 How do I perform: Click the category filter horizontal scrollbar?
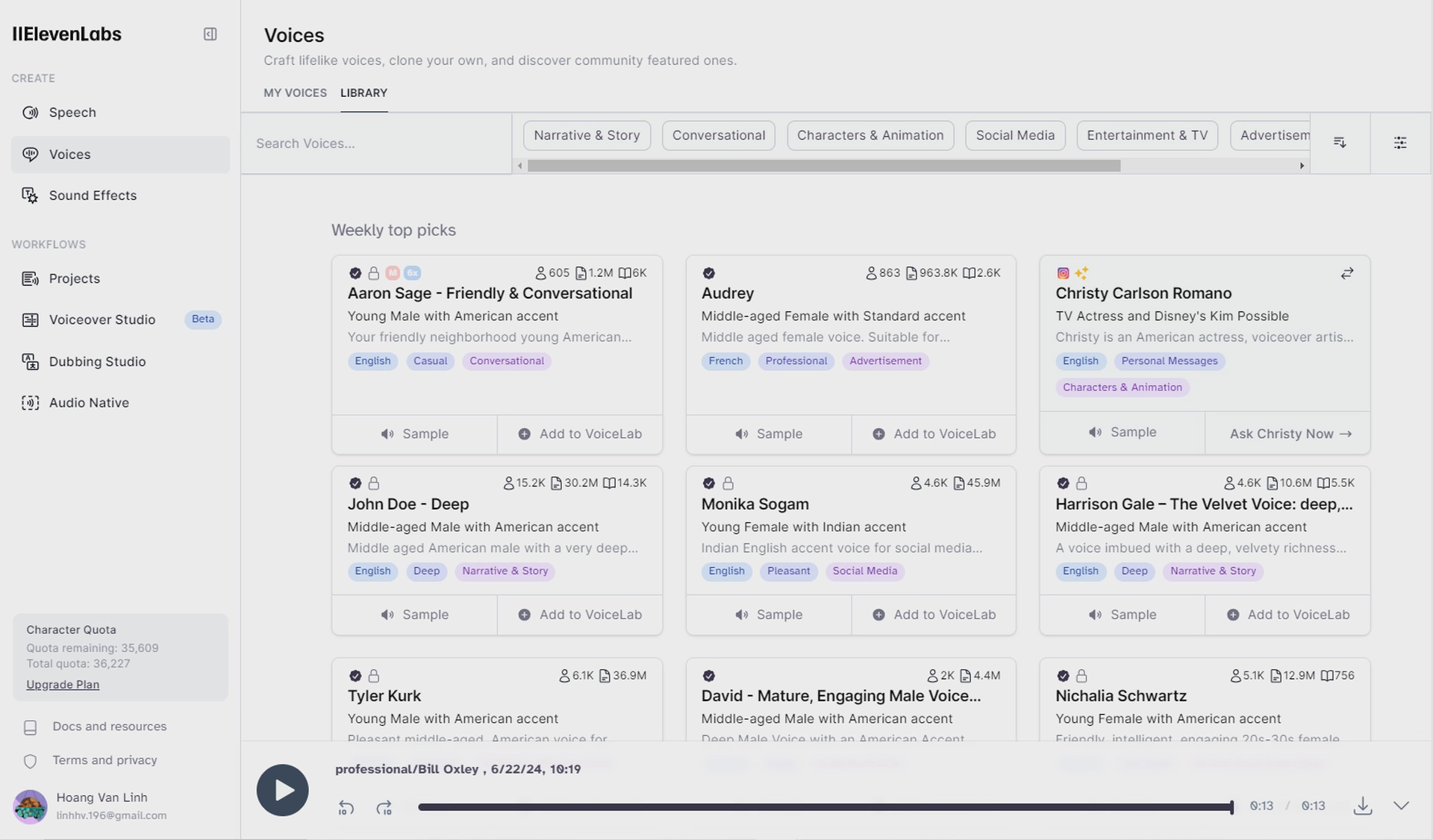click(x=823, y=166)
